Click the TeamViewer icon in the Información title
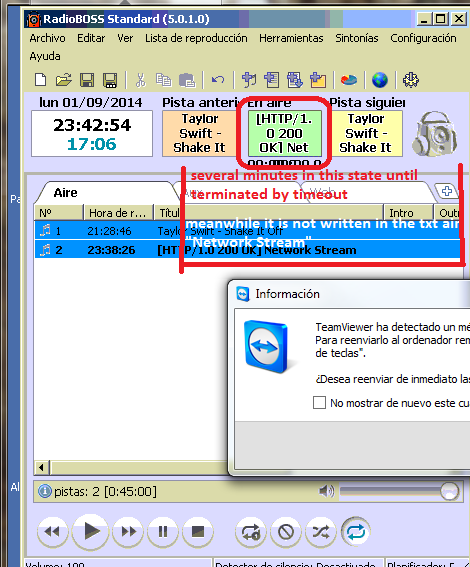470x567 pixels. (243, 294)
